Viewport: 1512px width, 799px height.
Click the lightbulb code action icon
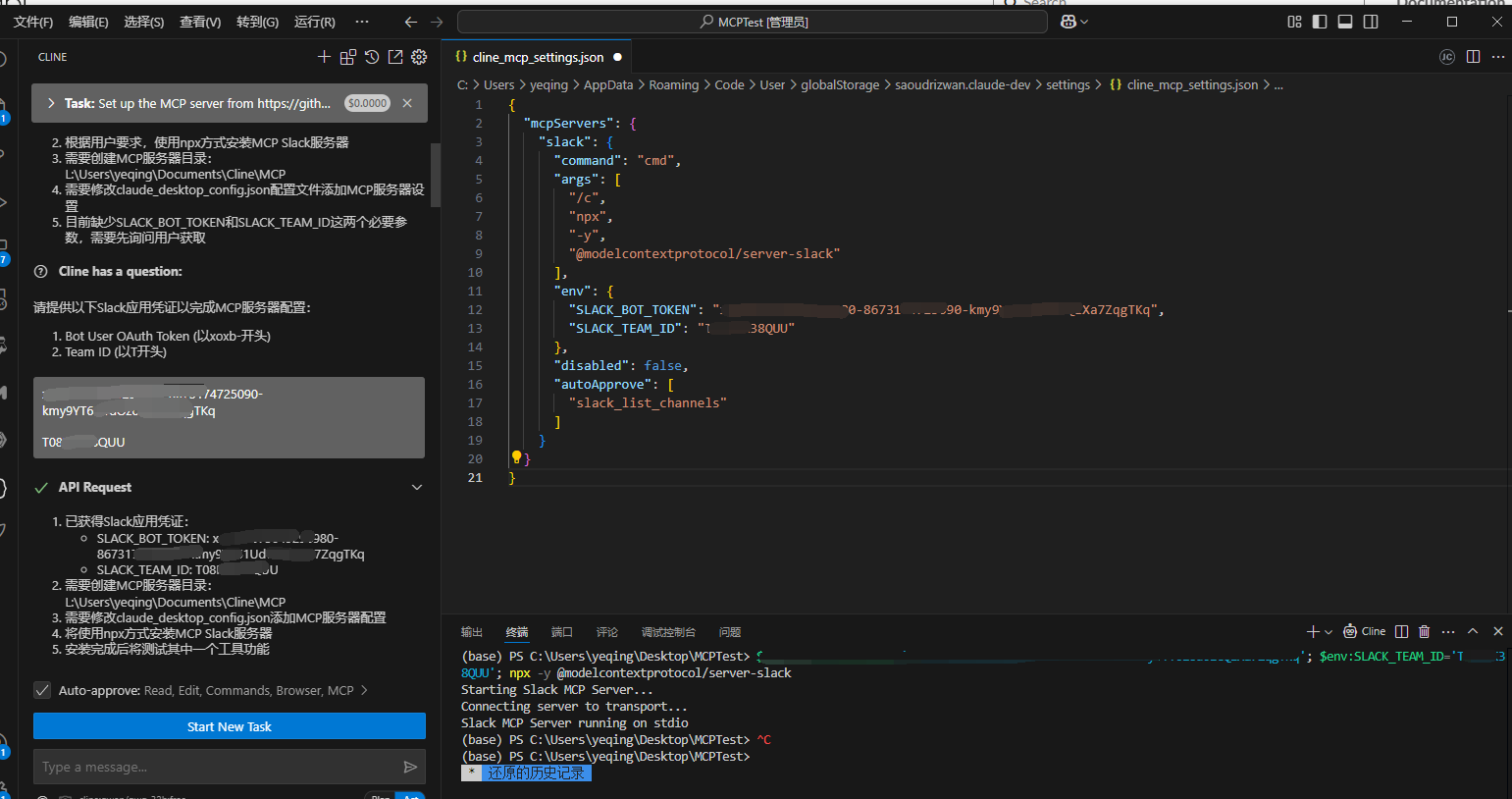coord(516,457)
